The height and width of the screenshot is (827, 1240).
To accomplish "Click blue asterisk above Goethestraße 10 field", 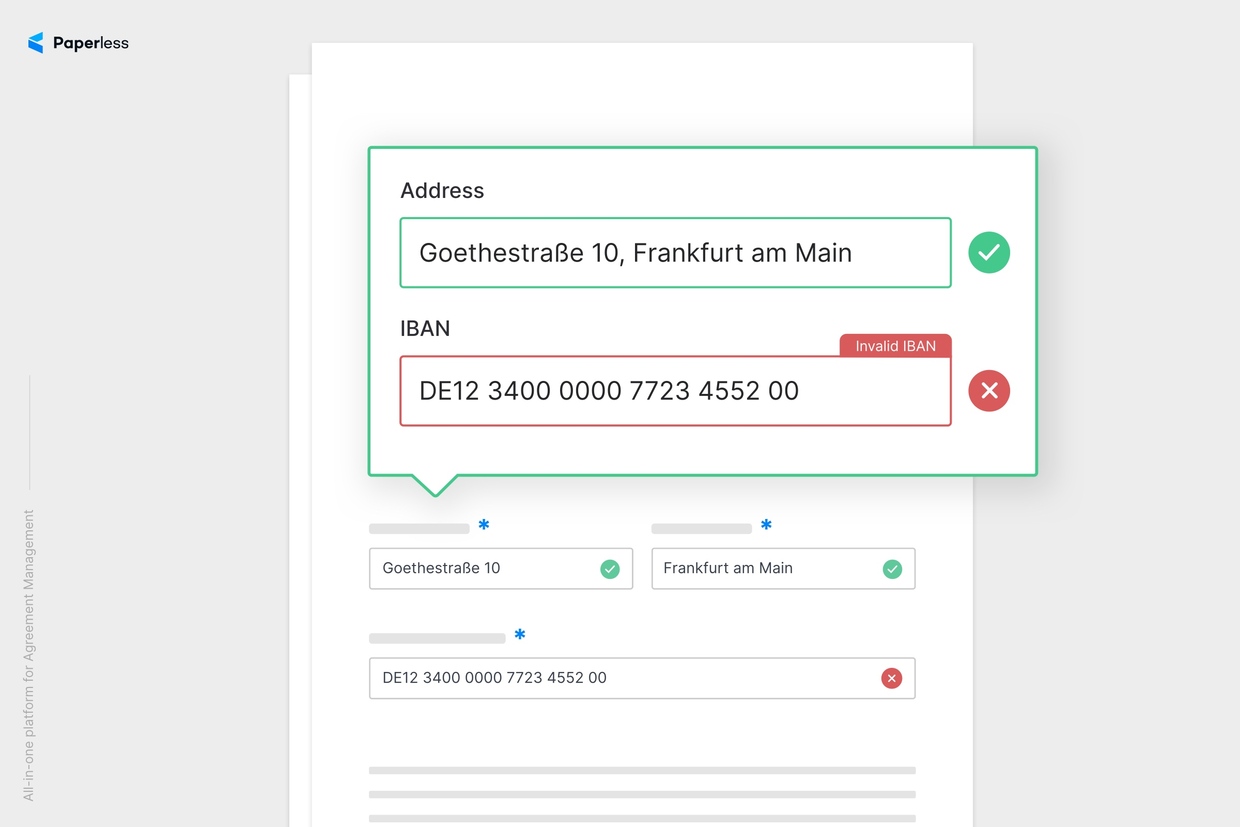I will (484, 526).
